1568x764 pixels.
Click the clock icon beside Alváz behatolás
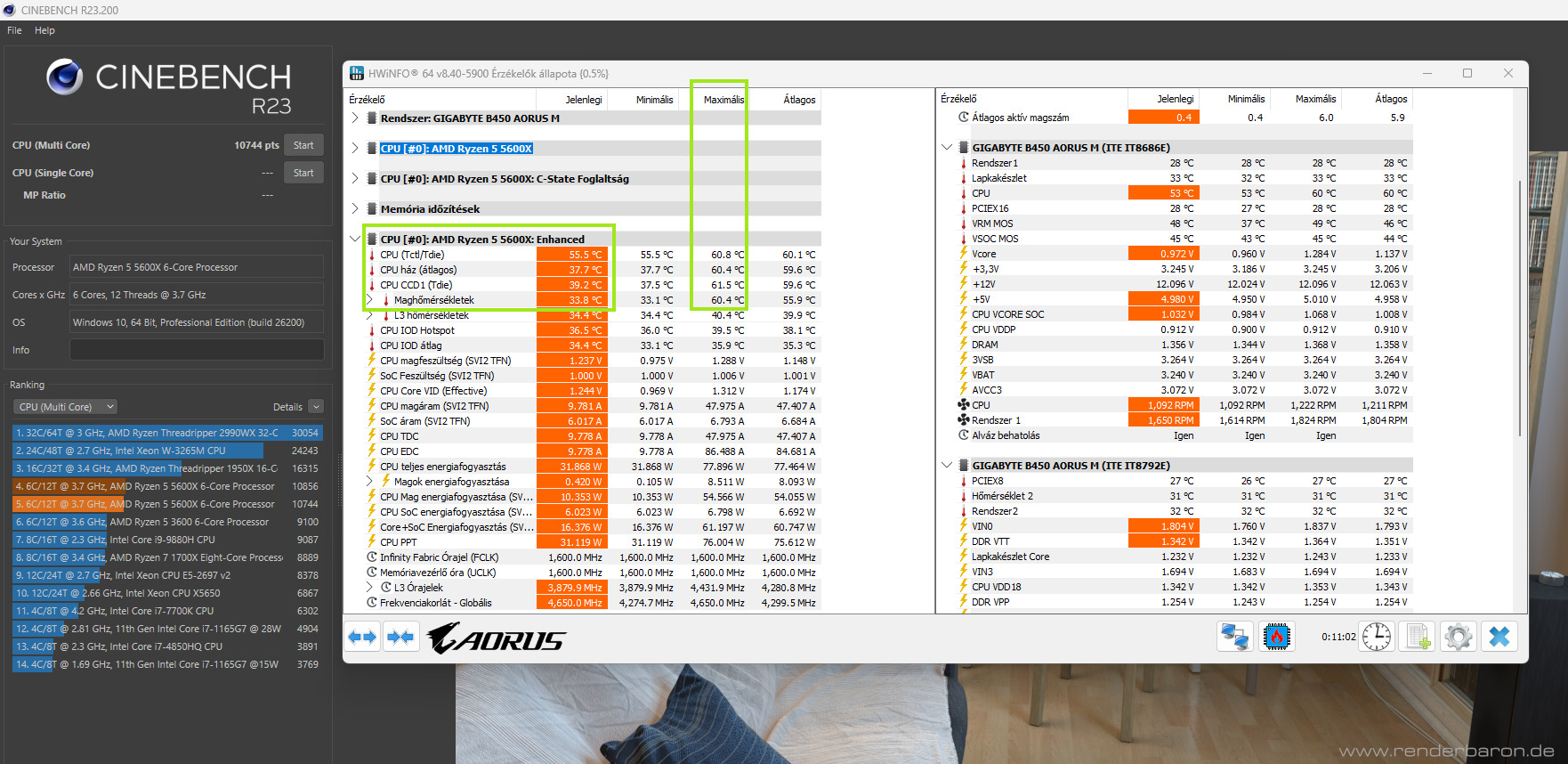point(963,435)
